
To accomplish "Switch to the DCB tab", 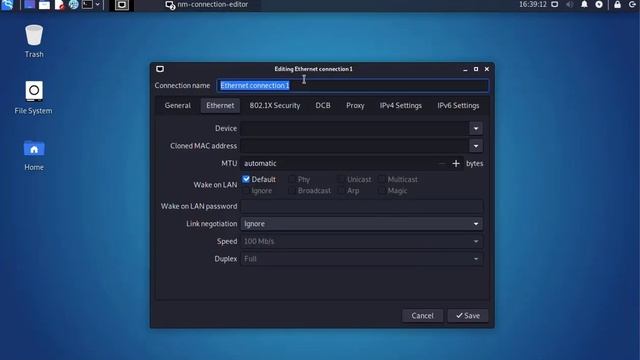I will pyautogui.click(x=323, y=105).
